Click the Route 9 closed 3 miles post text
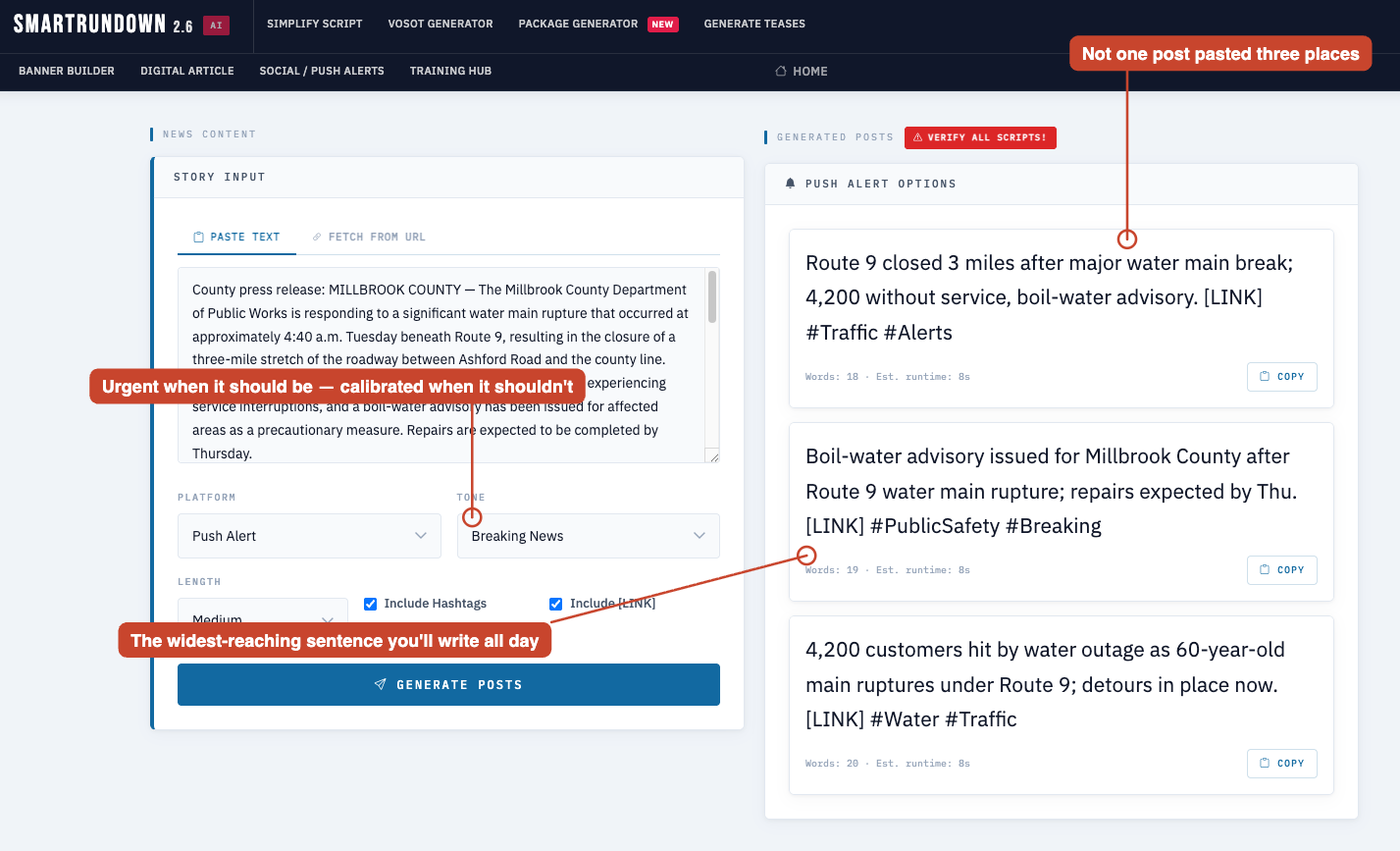Screen dimensions: 1400x851 pyautogui.click(x=1050, y=297)
